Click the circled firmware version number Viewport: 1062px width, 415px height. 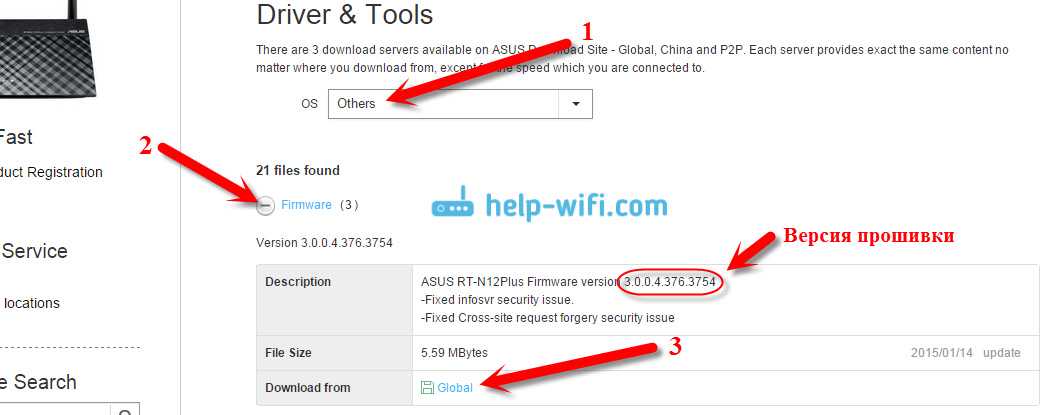click(671, 282)
